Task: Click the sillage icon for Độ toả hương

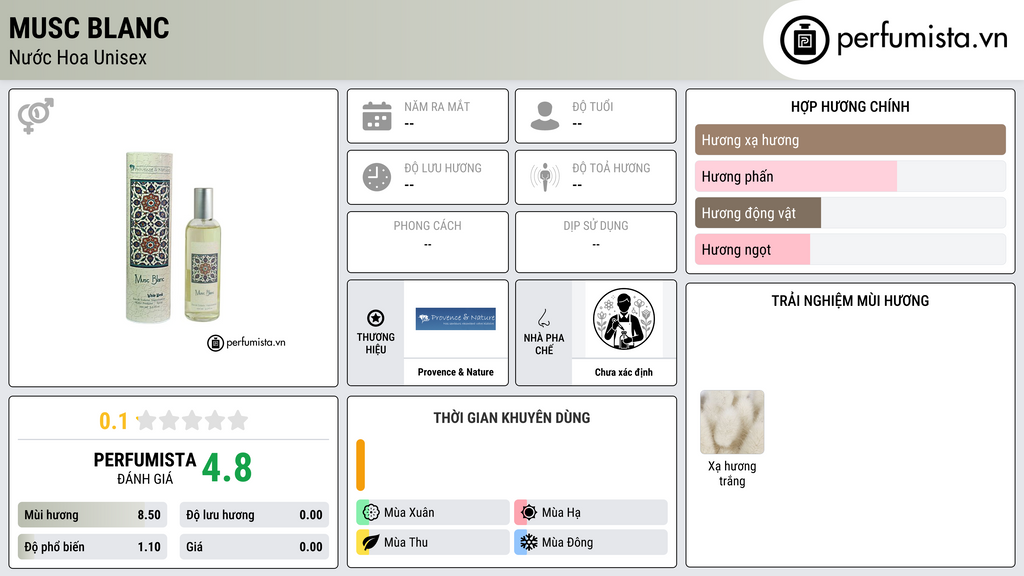Action: 545,177
